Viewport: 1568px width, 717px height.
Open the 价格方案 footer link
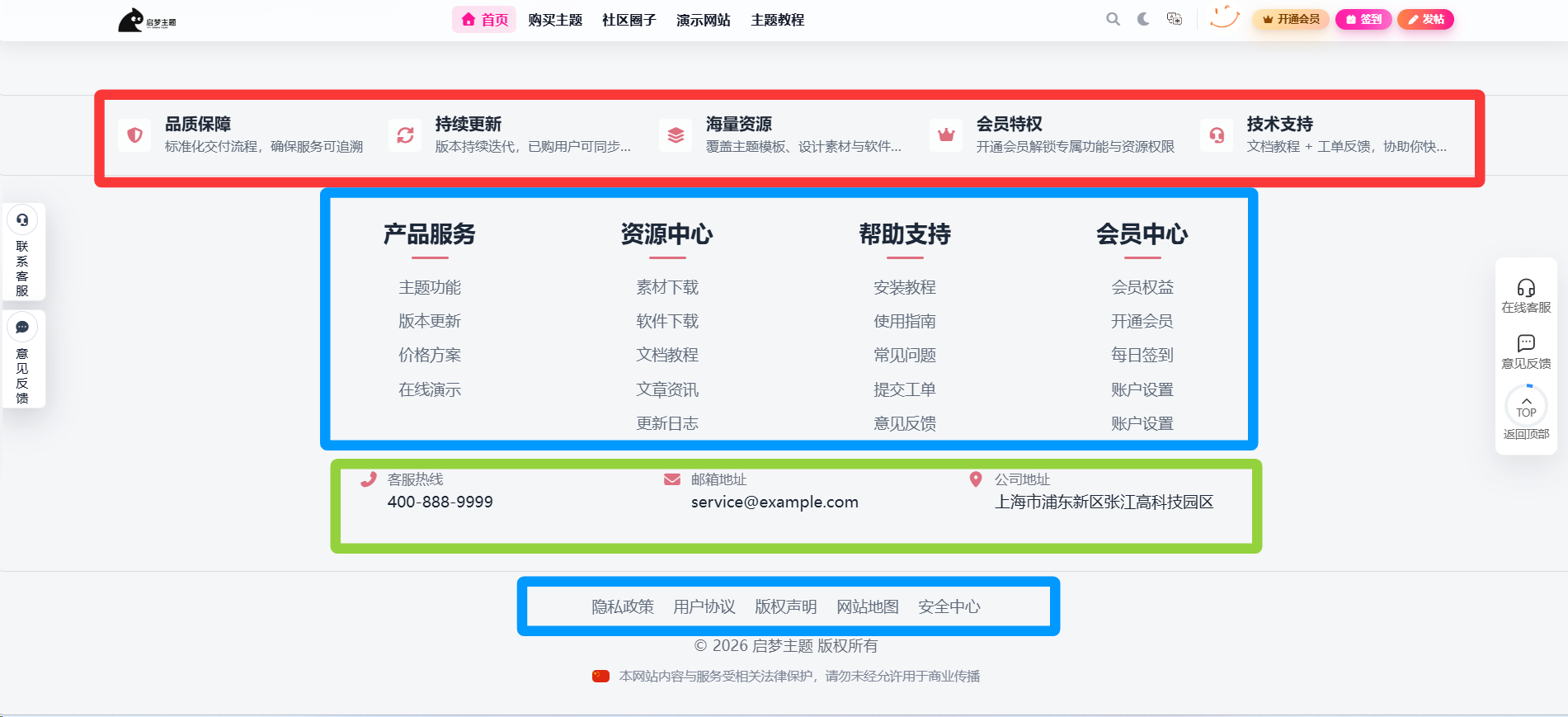pyautogui.click(x=430, y=355)
